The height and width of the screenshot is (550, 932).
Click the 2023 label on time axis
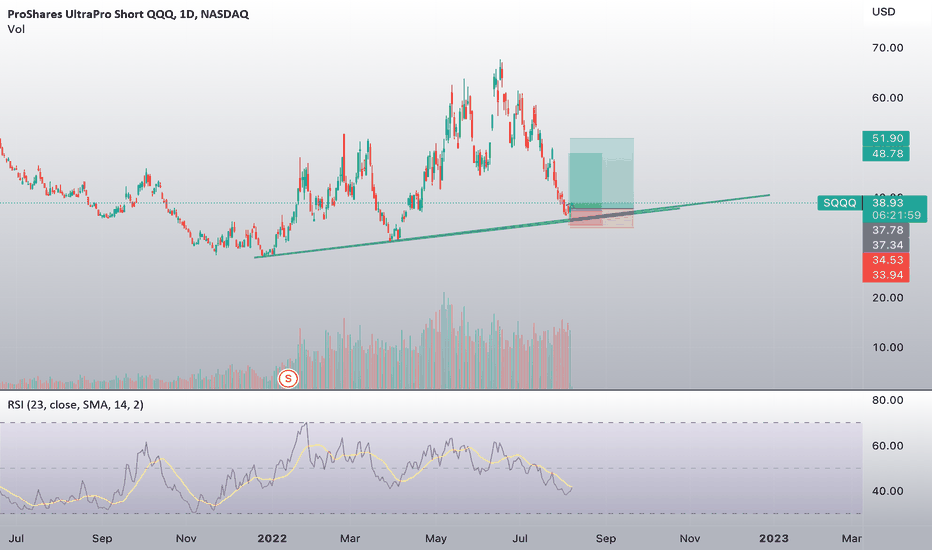coord(774,539)
